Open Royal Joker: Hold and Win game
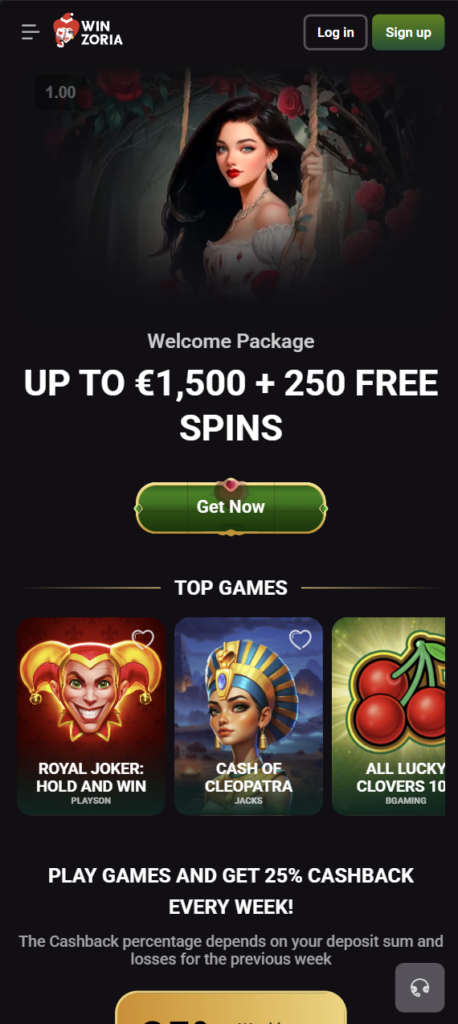The height and width of the screenshot is (1024, 458). 91,716
